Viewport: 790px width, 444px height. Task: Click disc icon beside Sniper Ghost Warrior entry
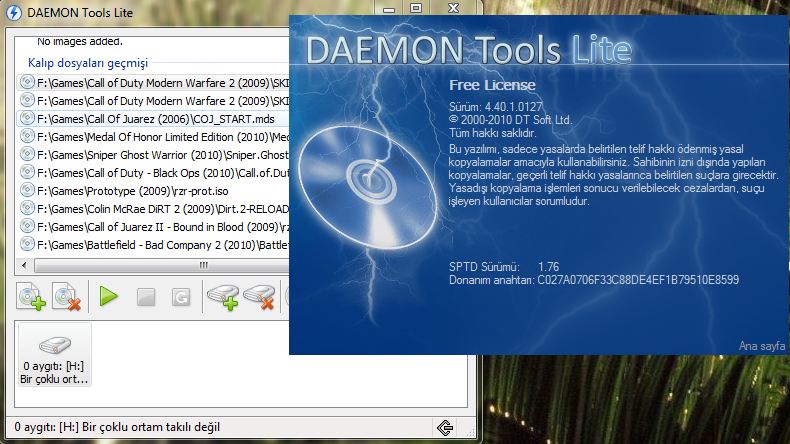tap(27, 154)
